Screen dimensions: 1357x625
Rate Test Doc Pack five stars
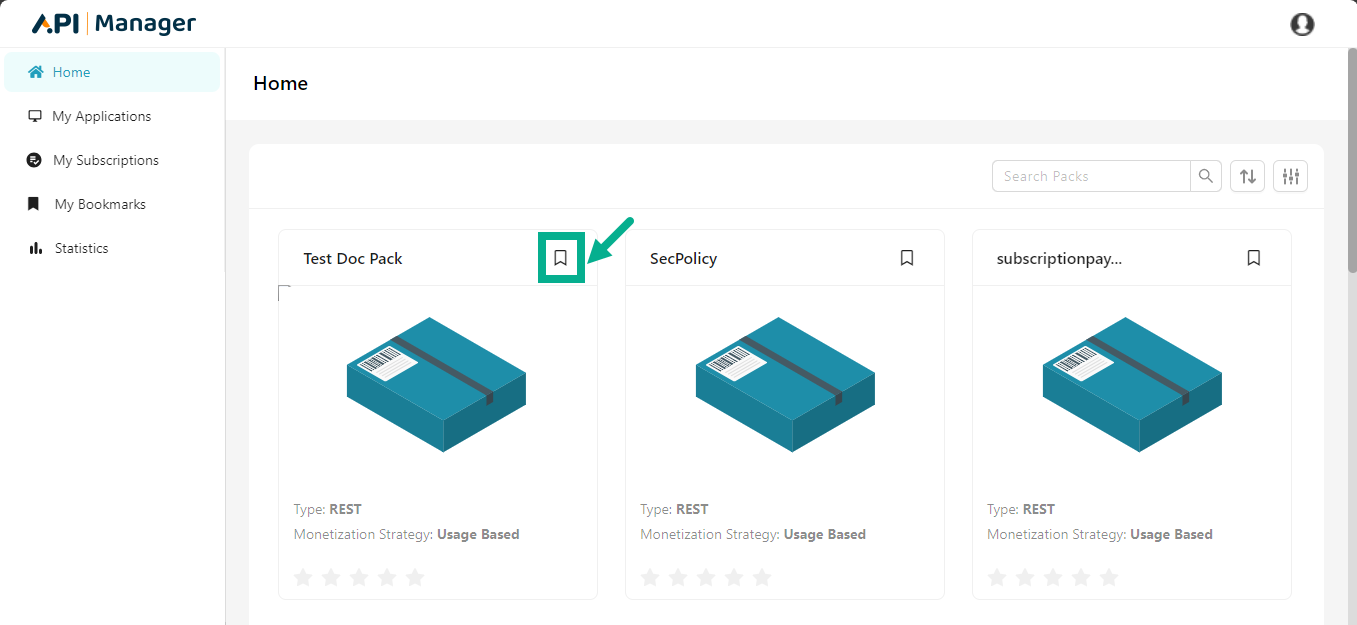click(415, 577)
